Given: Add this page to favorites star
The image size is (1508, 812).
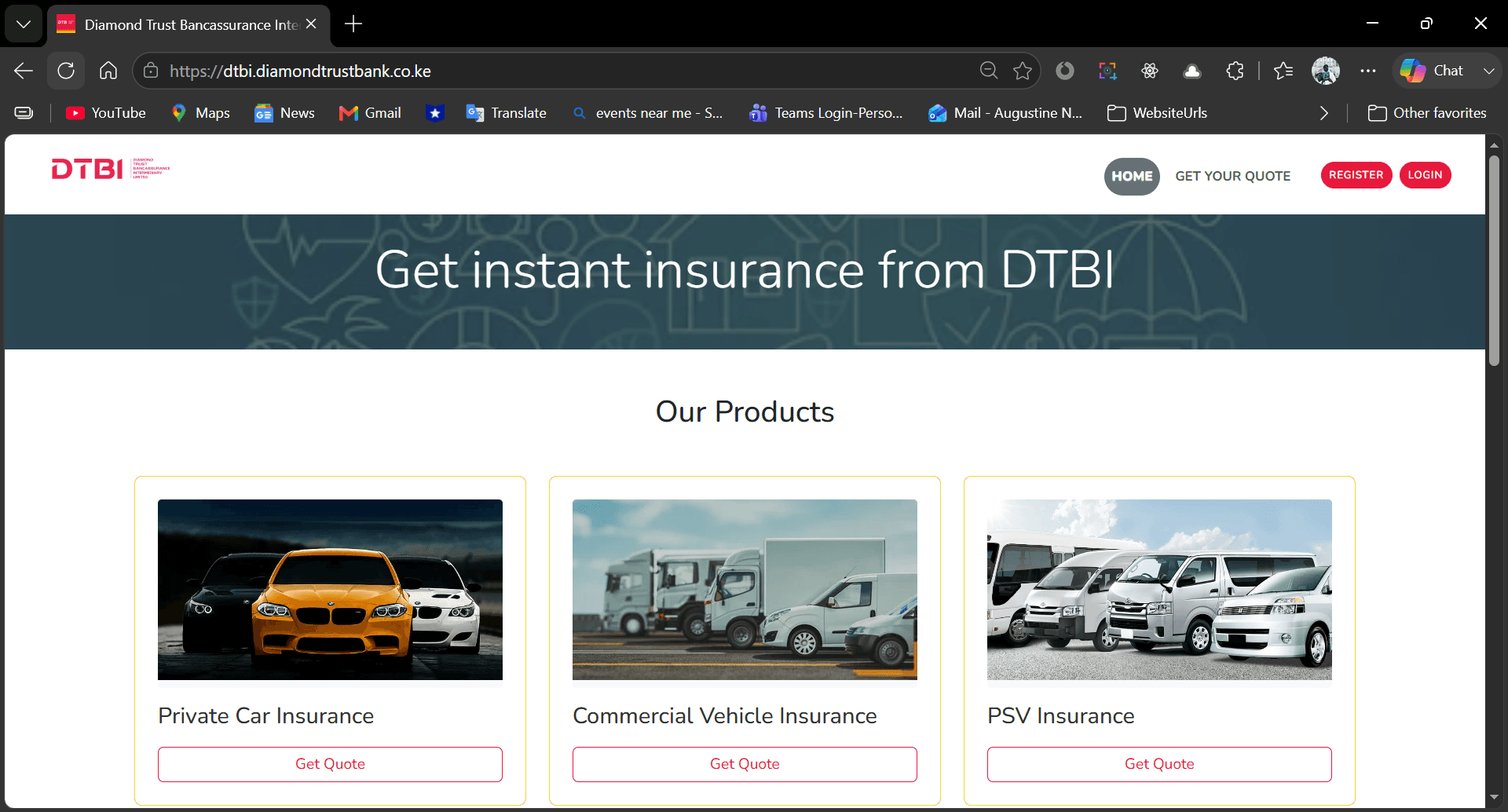Looking at the screenshot, I should tap(1023, 71).
